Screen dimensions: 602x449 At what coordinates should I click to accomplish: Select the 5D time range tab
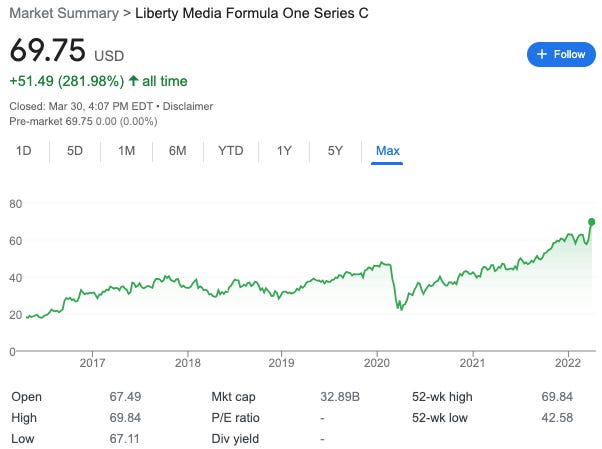(x=75, y=151)
